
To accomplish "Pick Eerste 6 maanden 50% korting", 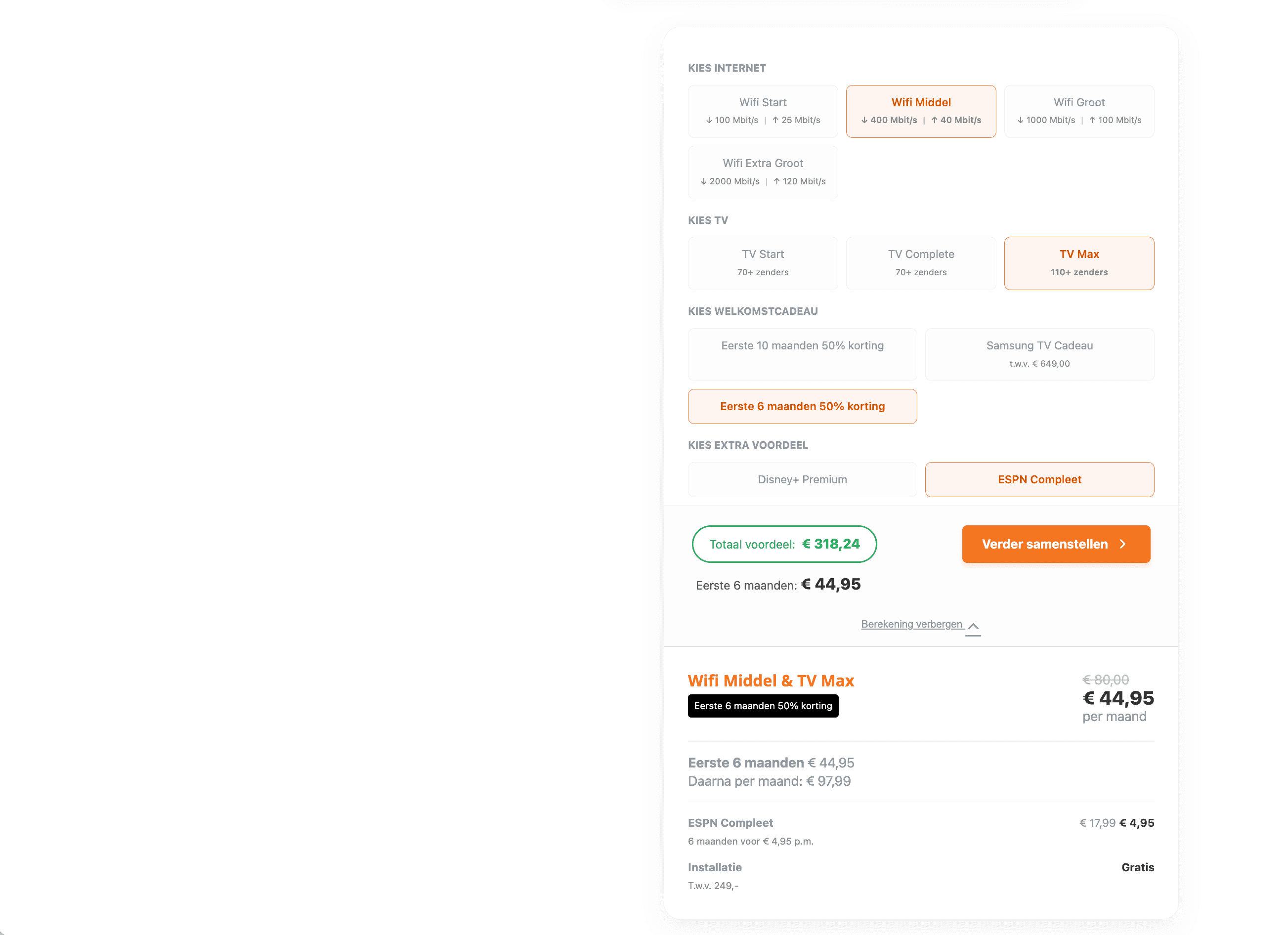I will 802,406.
